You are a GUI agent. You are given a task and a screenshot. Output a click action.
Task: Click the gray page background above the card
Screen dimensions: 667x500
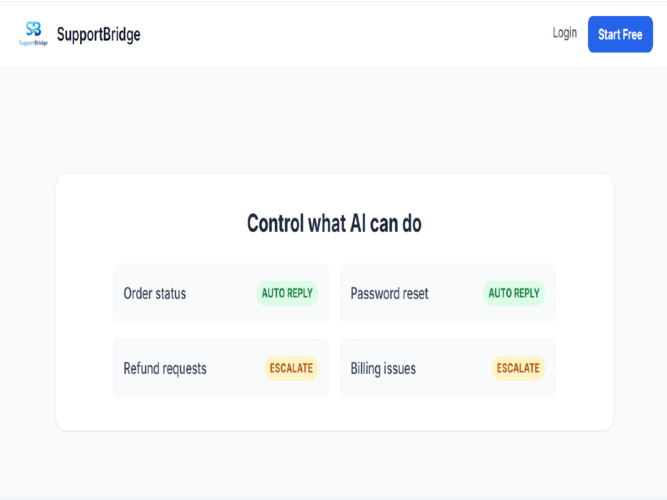[x=334, y=120]
